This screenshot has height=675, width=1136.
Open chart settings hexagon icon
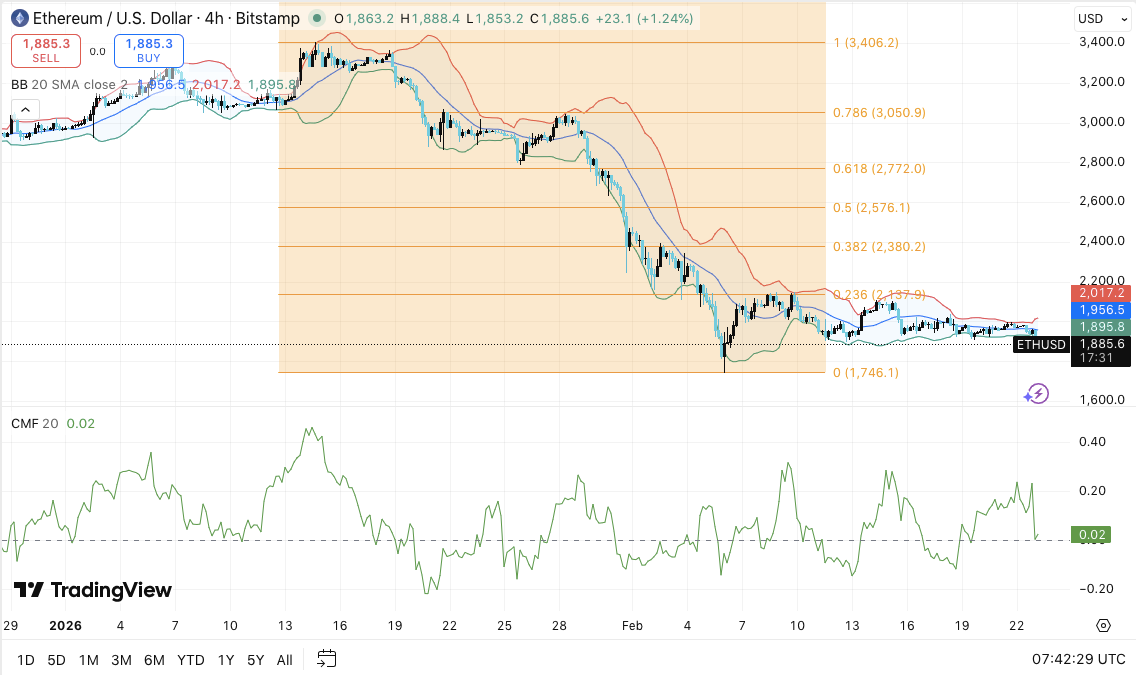point(1103,626)
